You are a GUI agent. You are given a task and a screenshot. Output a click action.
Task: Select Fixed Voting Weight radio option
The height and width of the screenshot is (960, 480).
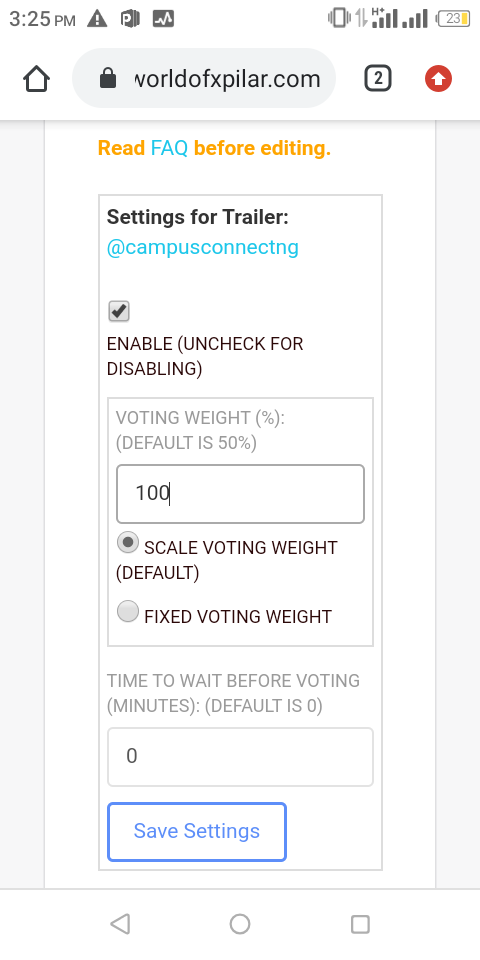pos(128,611)
